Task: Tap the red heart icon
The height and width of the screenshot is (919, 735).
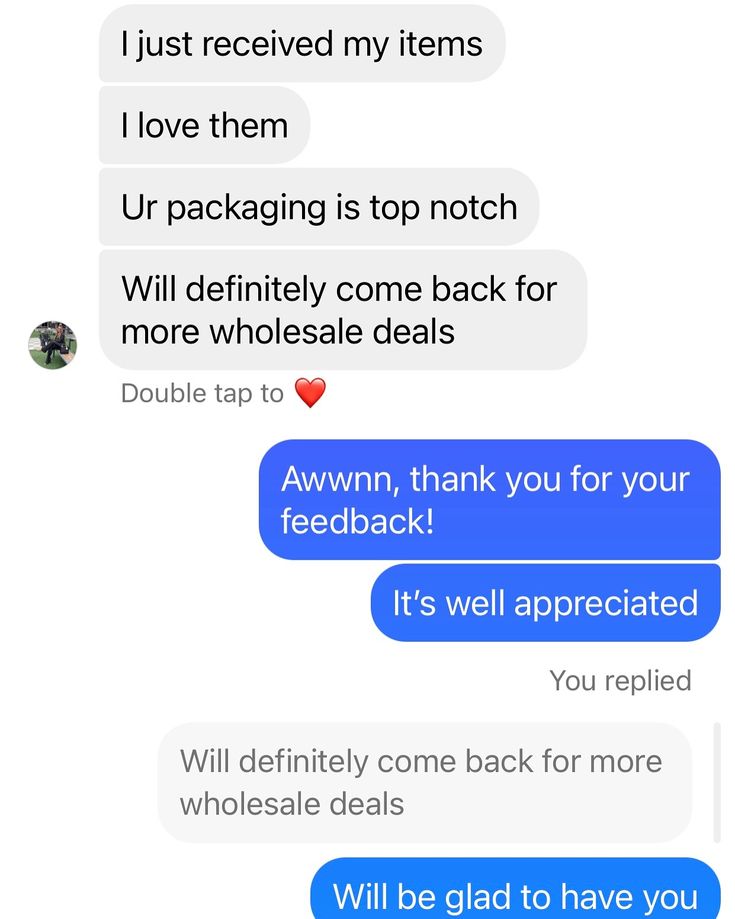Action: [310, 393]
